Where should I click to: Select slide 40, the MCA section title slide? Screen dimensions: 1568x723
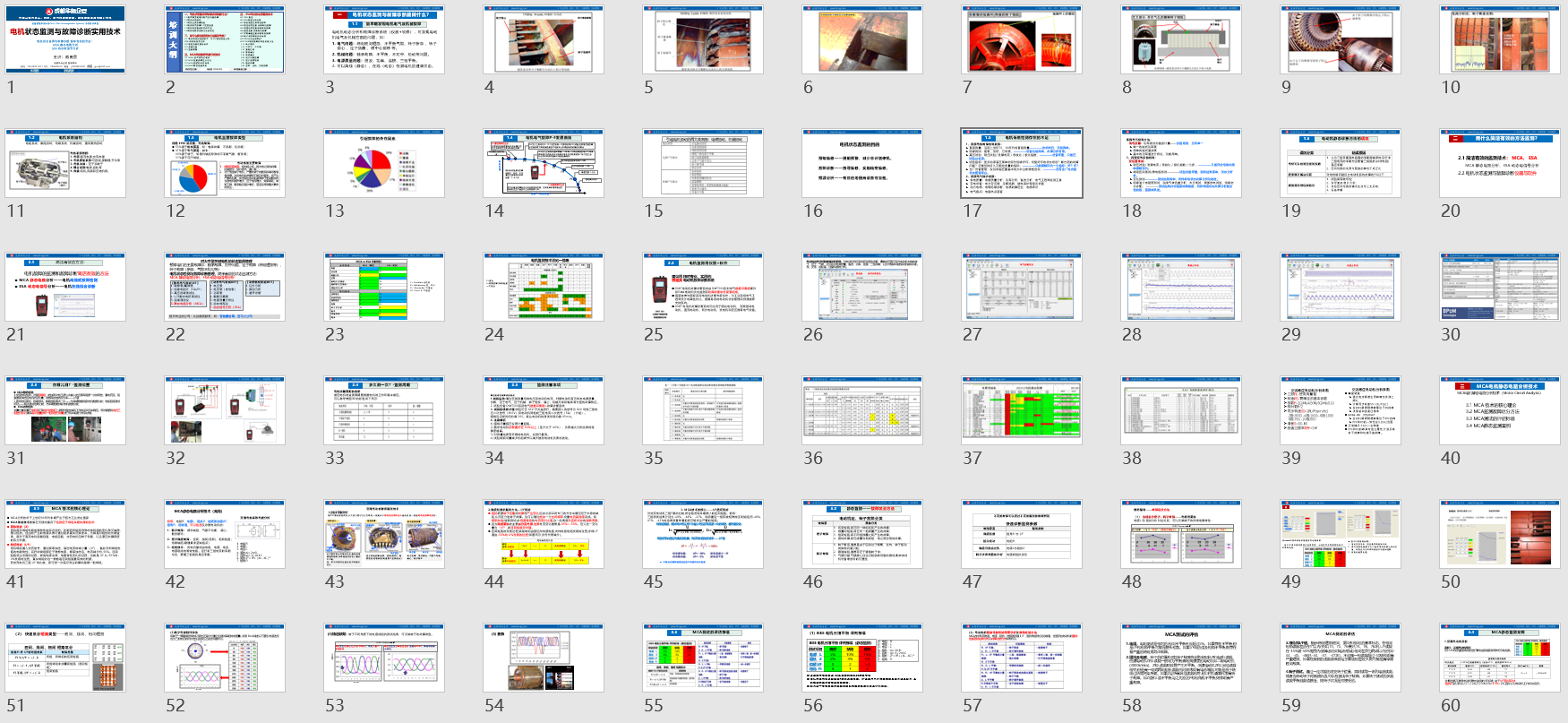click(1500, 411)
